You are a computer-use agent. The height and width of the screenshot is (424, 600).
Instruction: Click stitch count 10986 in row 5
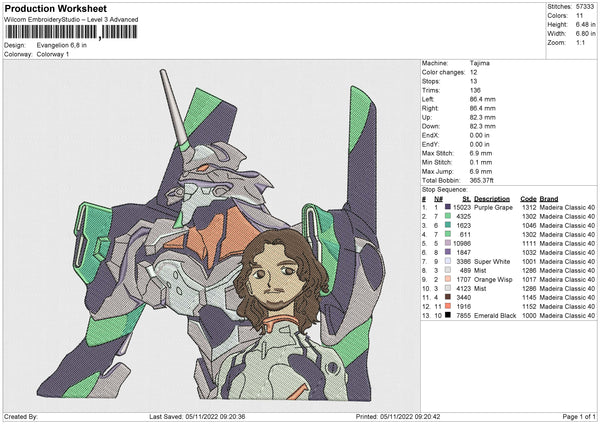462,243
